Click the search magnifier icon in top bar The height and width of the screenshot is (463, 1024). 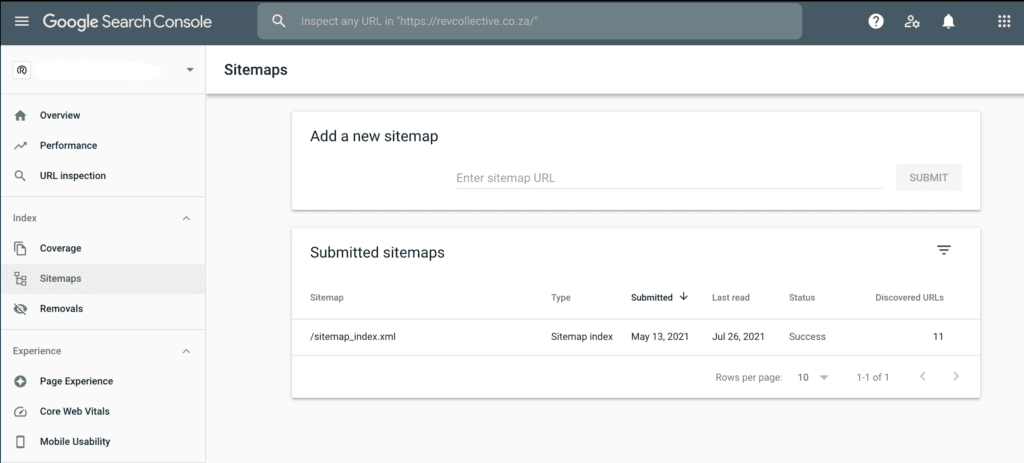279,22
